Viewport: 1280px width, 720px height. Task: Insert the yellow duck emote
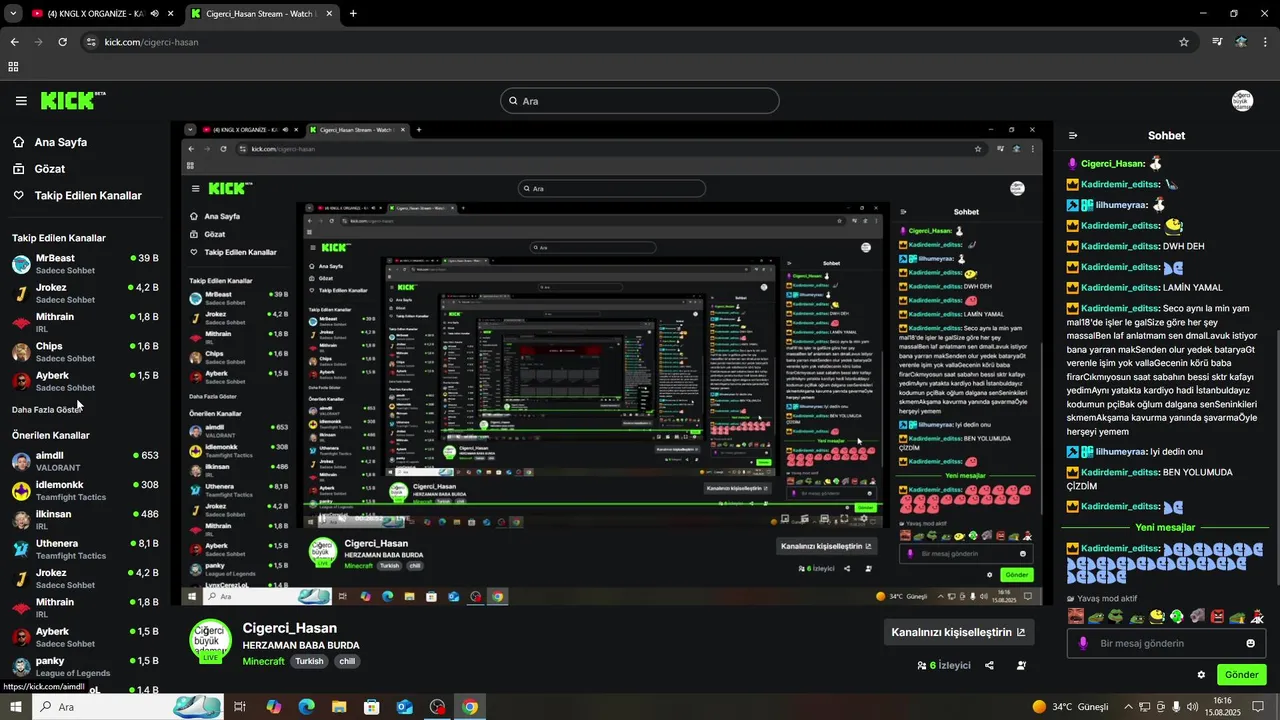tap(1157, 616)
